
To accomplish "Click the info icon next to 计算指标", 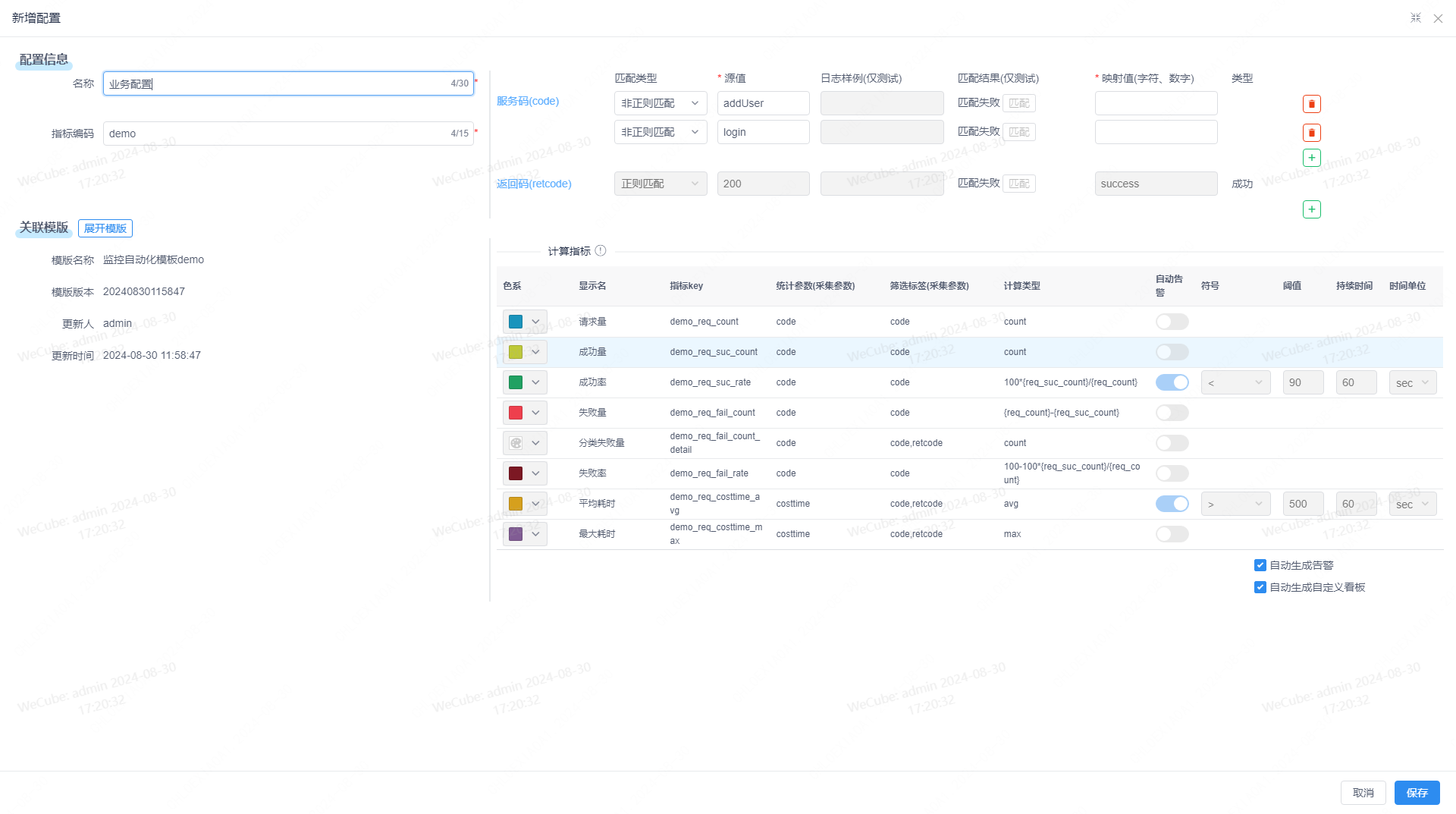I will [x=601, y=250].
